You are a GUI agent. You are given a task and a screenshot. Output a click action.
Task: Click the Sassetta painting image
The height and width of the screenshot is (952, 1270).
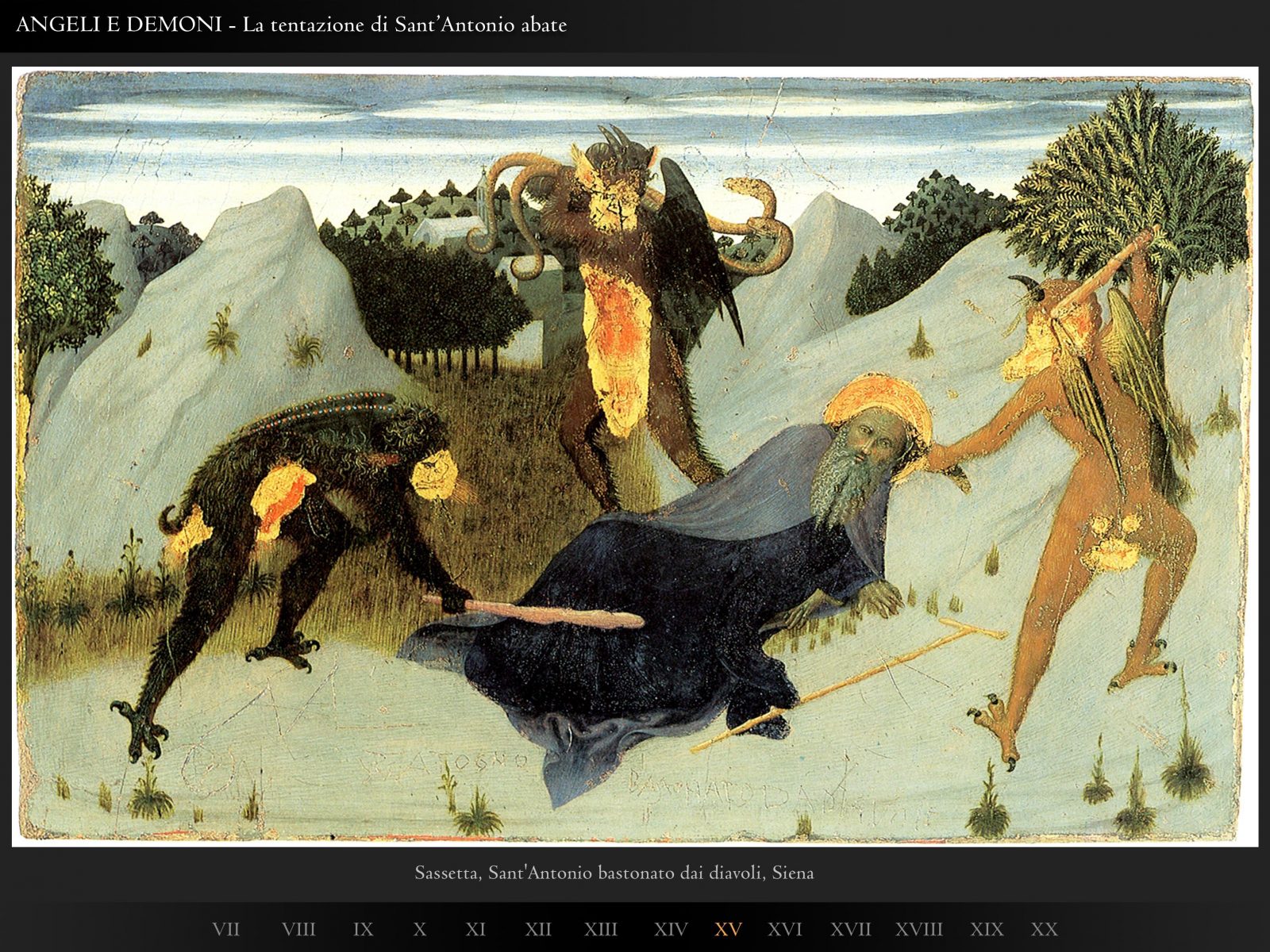pos(635,457)
